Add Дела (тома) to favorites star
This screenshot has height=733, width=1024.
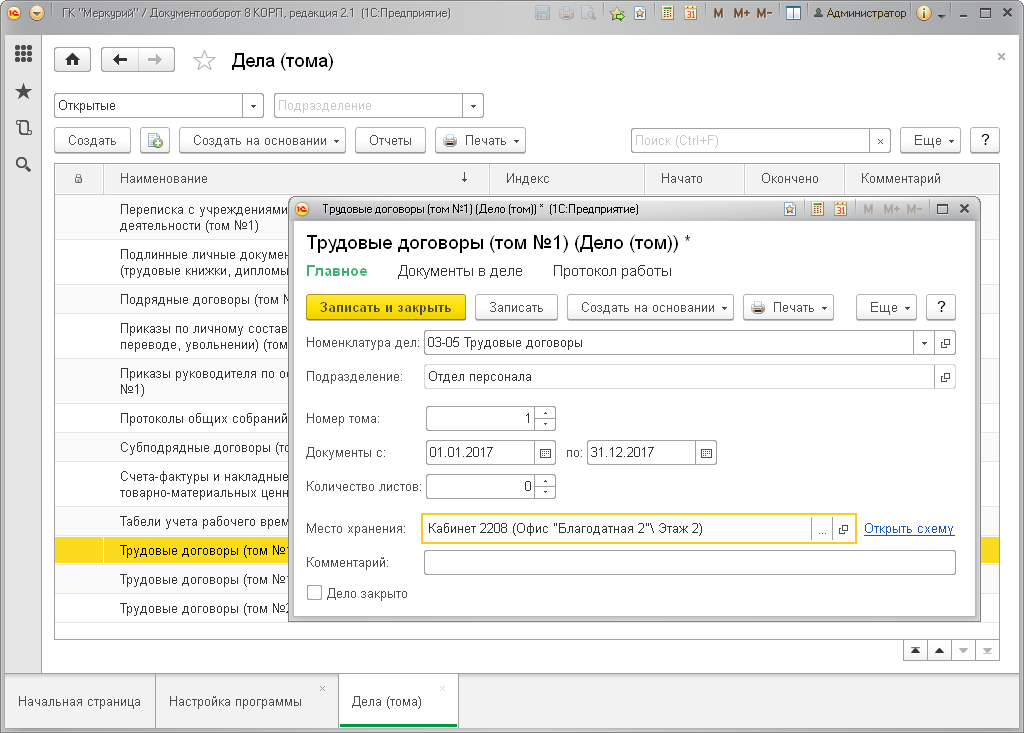[204, 61]
